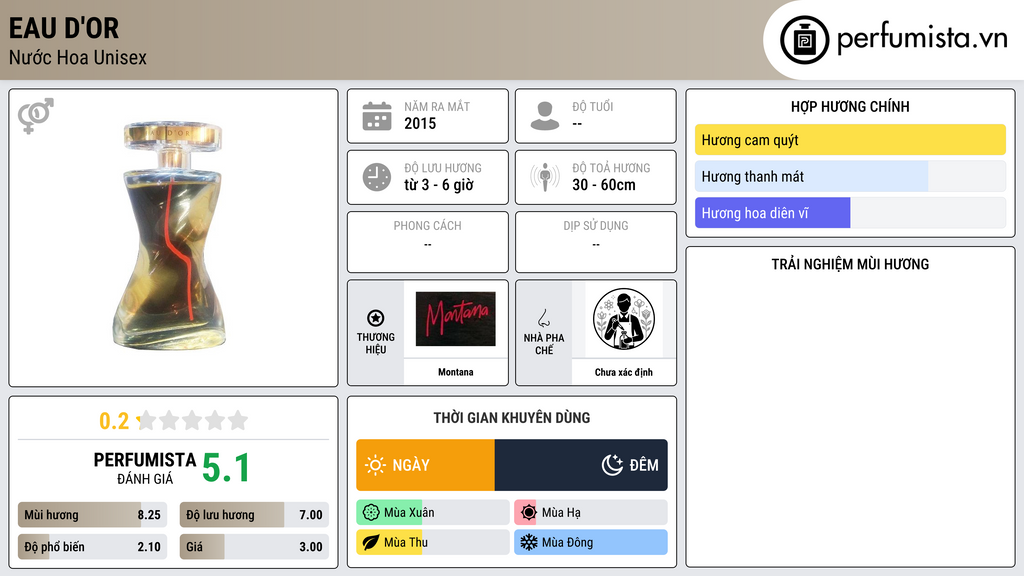Select the Mùa Đông season bar

[591, 542]
